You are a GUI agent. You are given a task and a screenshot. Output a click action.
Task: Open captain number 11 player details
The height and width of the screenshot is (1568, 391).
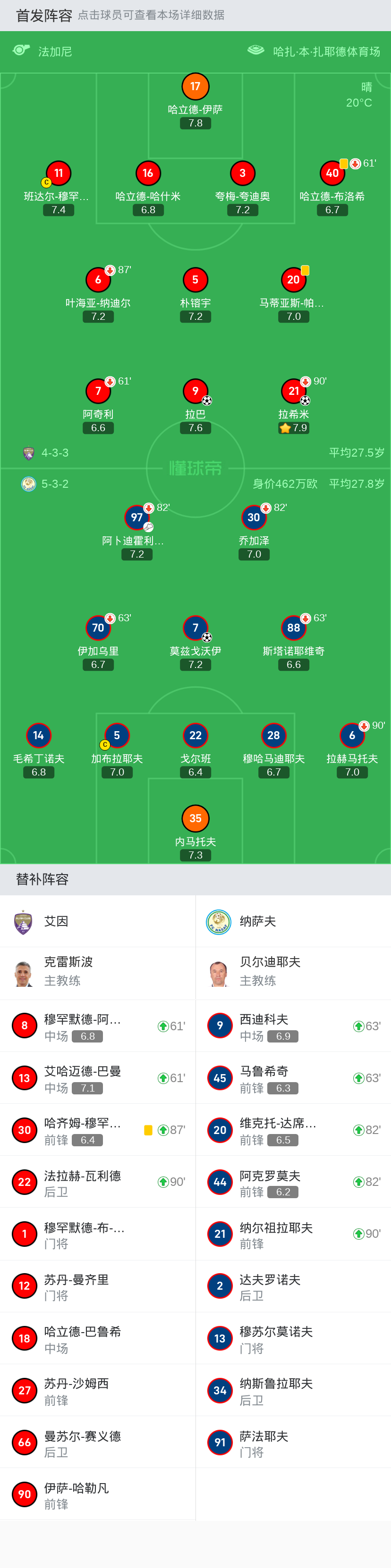[x=59, y=174]
